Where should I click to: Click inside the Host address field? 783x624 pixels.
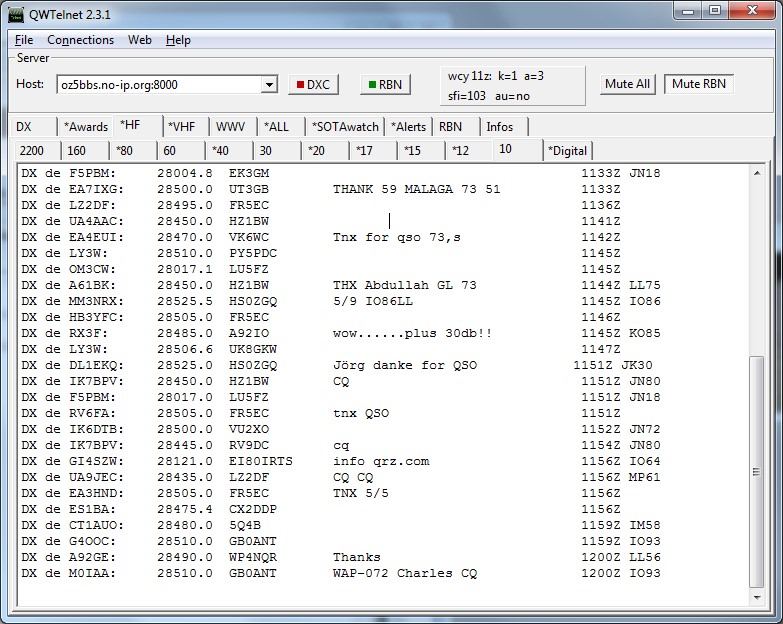tap(158, 85)
